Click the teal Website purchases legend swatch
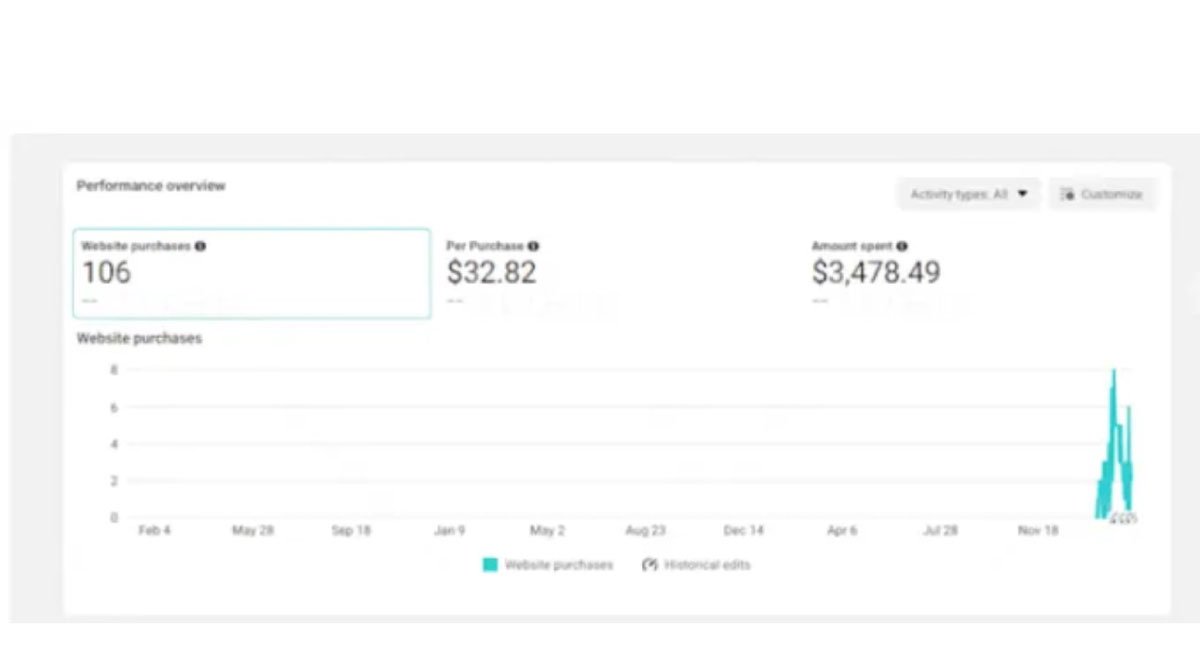 coord(490,565)
